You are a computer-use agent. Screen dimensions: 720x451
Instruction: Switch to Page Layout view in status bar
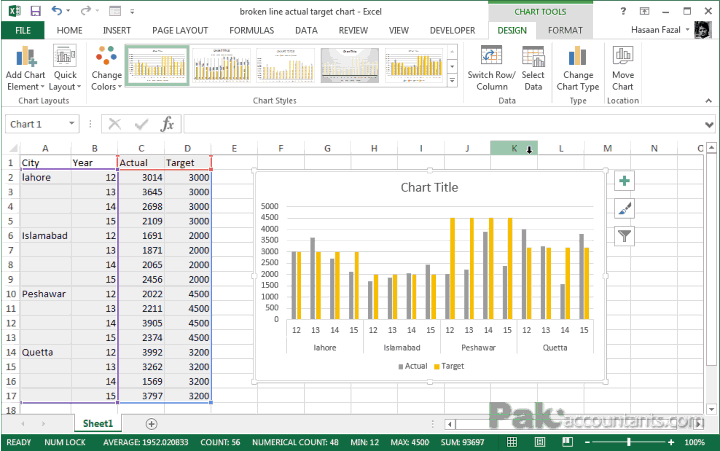click(x=540, y=442)
